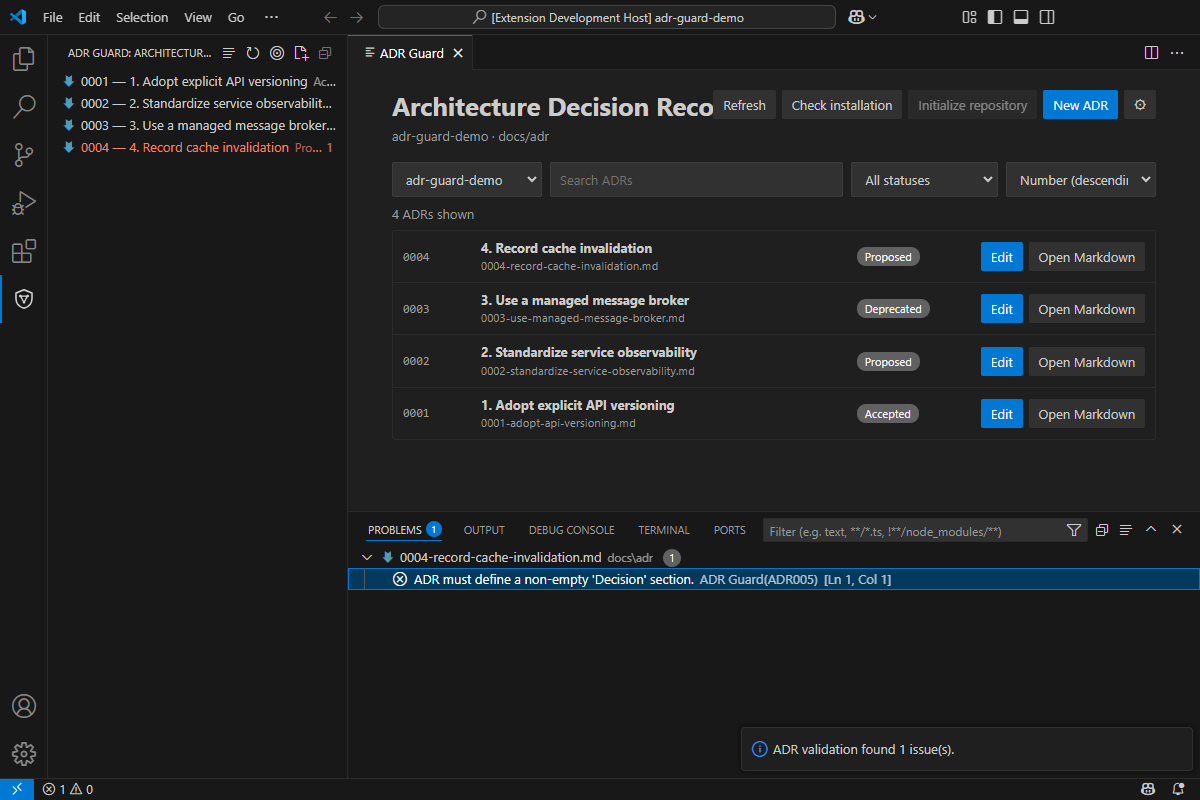Click the Check installation button
The height and width of the screenshot is (800, 1200).
pyautogui.click(x=842, y=105)
